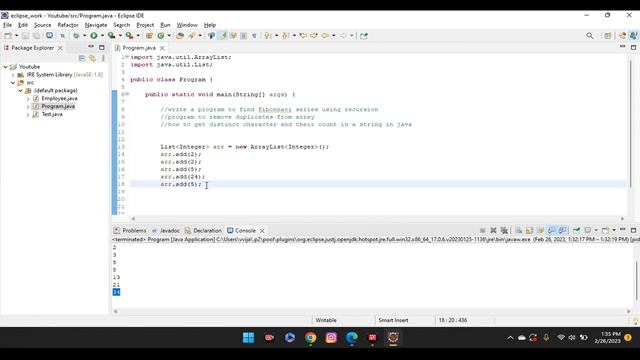Viewport: 640px width, 360px height.
Task: Toggle Show Whitespace Characters pilcrow icon
Action: (254, 36)
